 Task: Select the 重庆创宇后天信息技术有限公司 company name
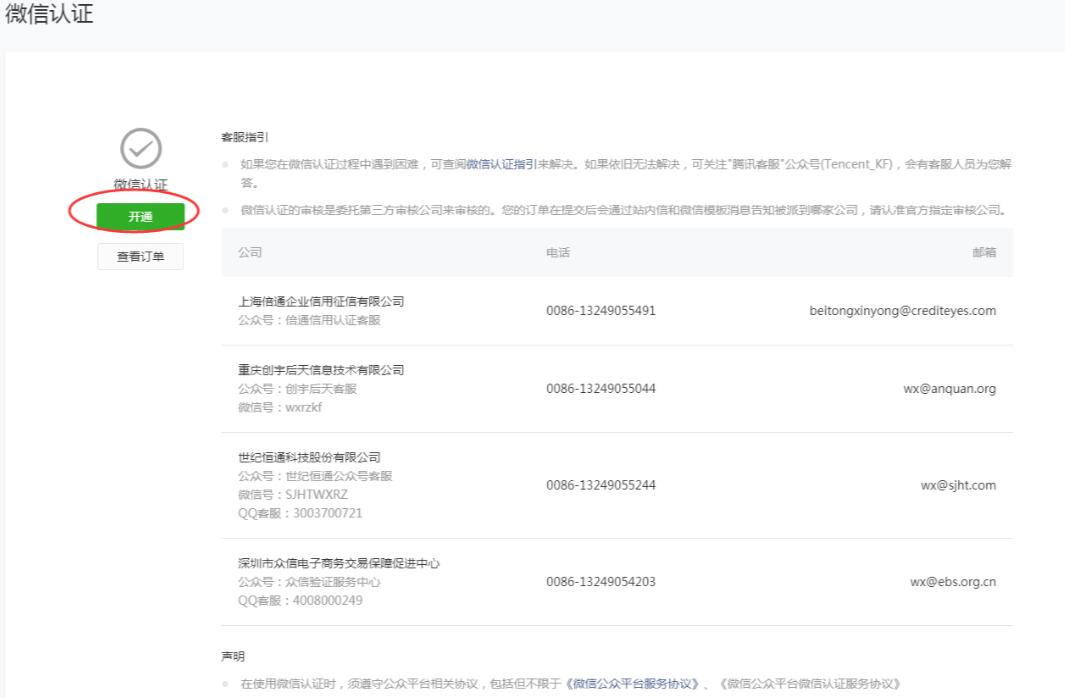[321, 370]
